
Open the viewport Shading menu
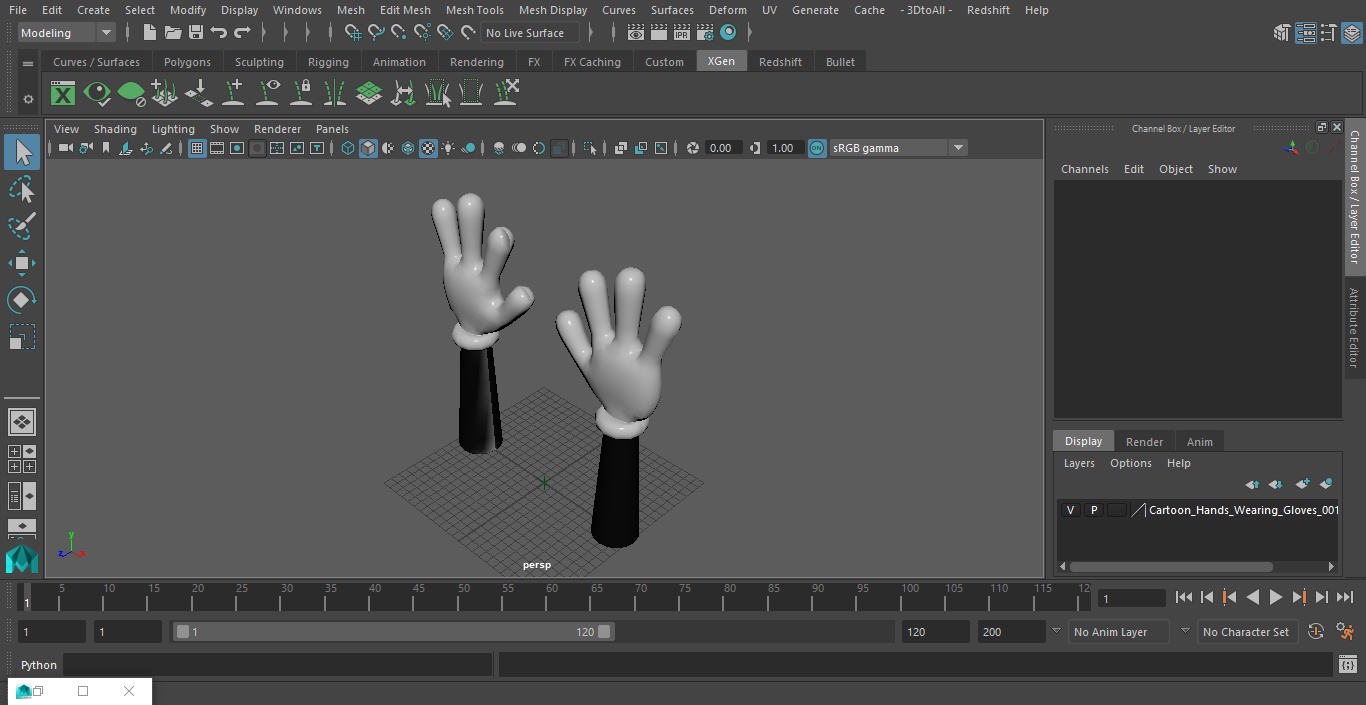click(115, 129)
